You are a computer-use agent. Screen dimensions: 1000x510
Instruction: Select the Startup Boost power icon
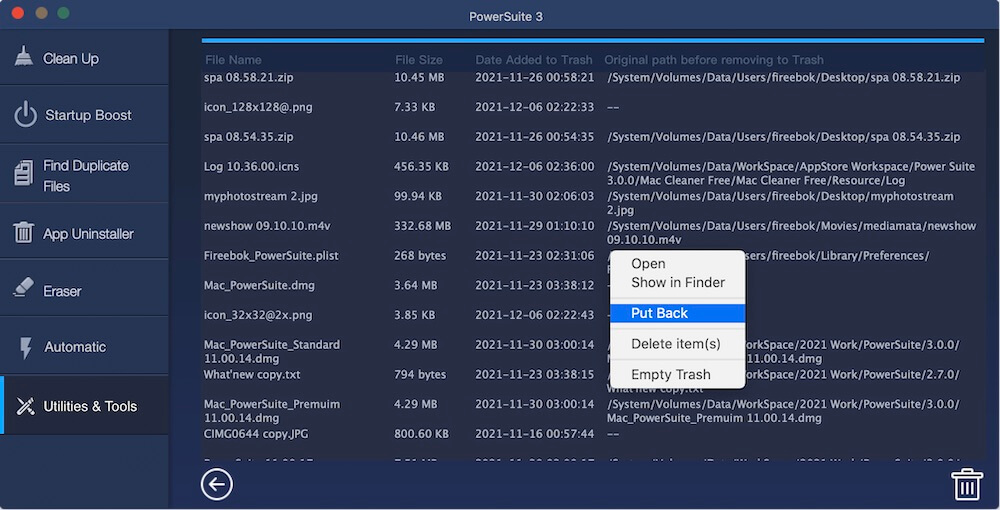coord(26,114)
